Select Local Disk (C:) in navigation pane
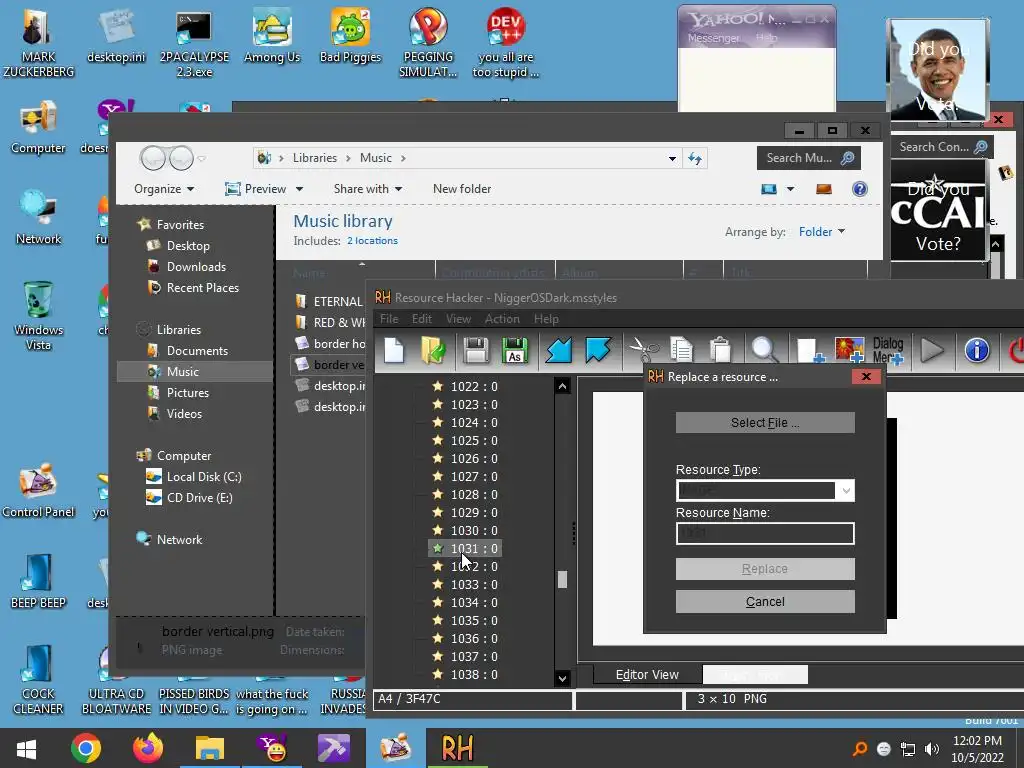Screen dimensions: 1024x768 204,477
